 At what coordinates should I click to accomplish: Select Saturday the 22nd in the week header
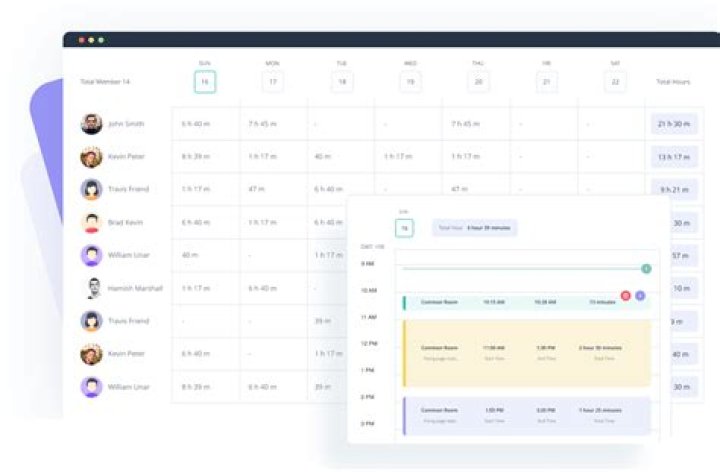tap(615, 82)
